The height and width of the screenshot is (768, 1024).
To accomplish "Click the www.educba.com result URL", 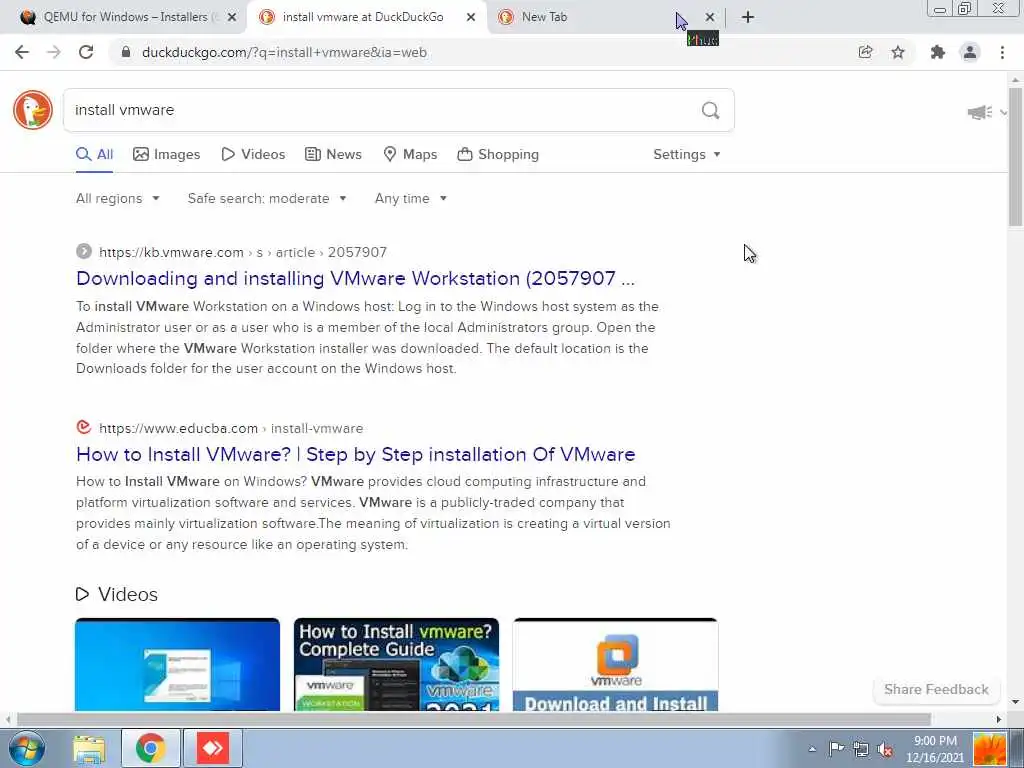I will tap(231, 428).
